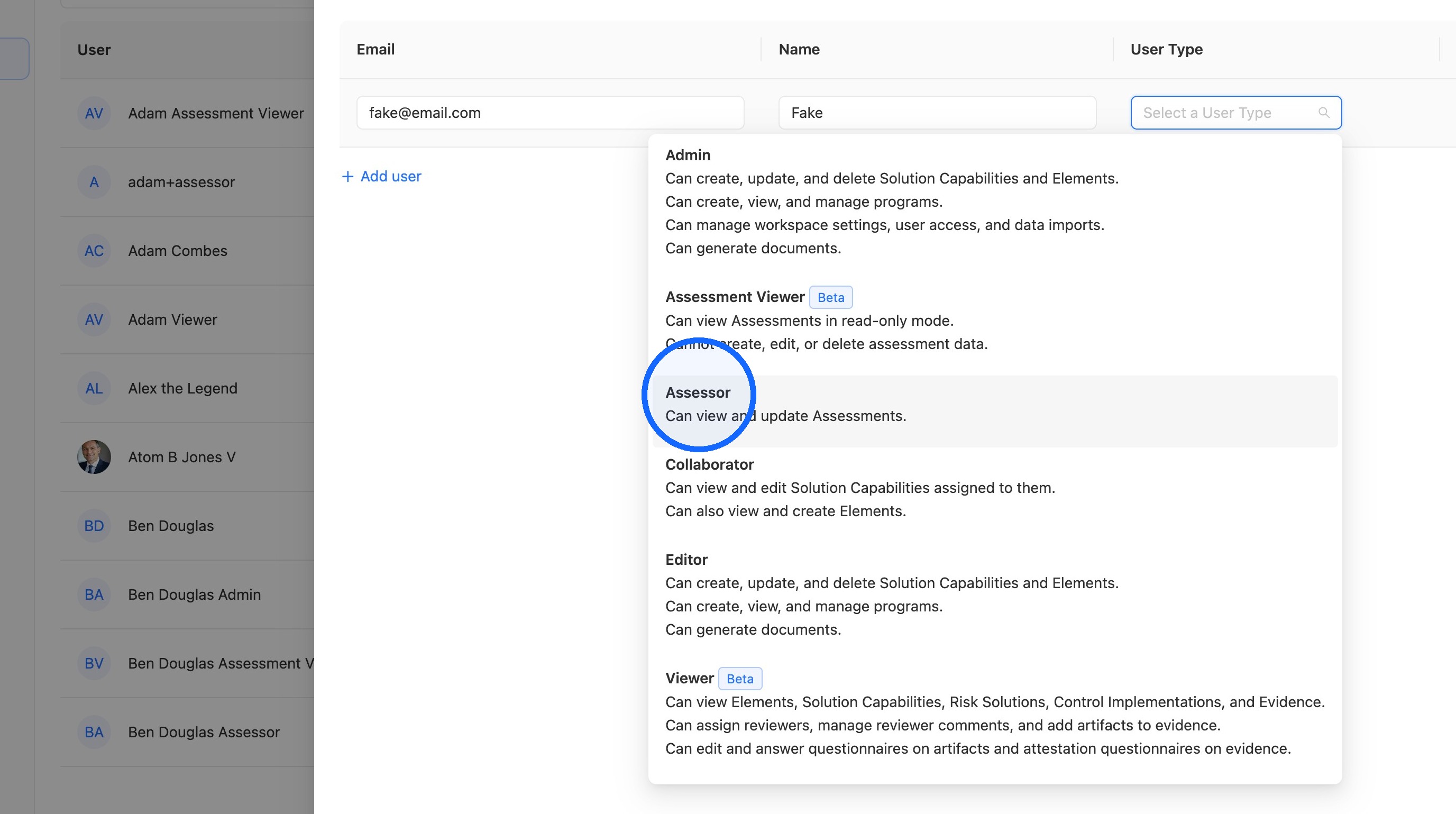The height and width of the screenshot is (814, 1456).
Task: Choose the Assessor user type option
Action: tap(995, 411)
